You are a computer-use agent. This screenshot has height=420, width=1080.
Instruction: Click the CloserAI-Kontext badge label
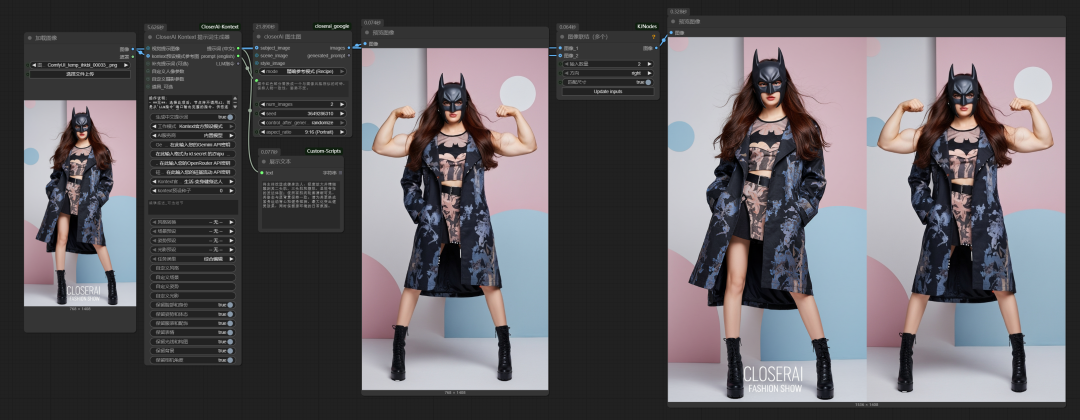220,26
